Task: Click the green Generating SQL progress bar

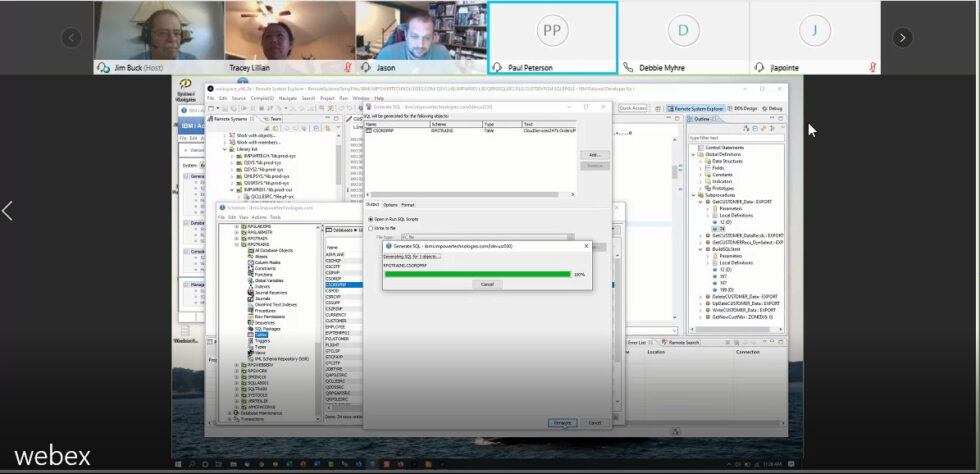Action: pos(476,274)
